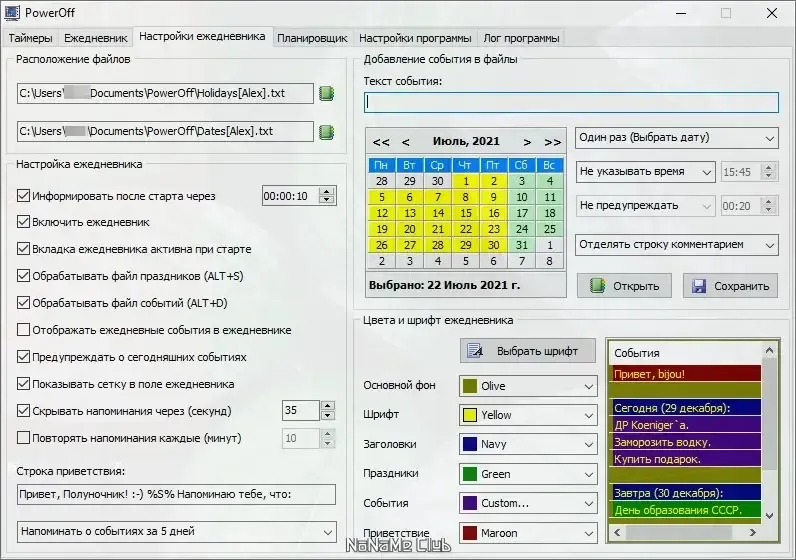796x560 pixels.
Task: Click the 35 seconds value field
Action: click(x=301, y=410)
